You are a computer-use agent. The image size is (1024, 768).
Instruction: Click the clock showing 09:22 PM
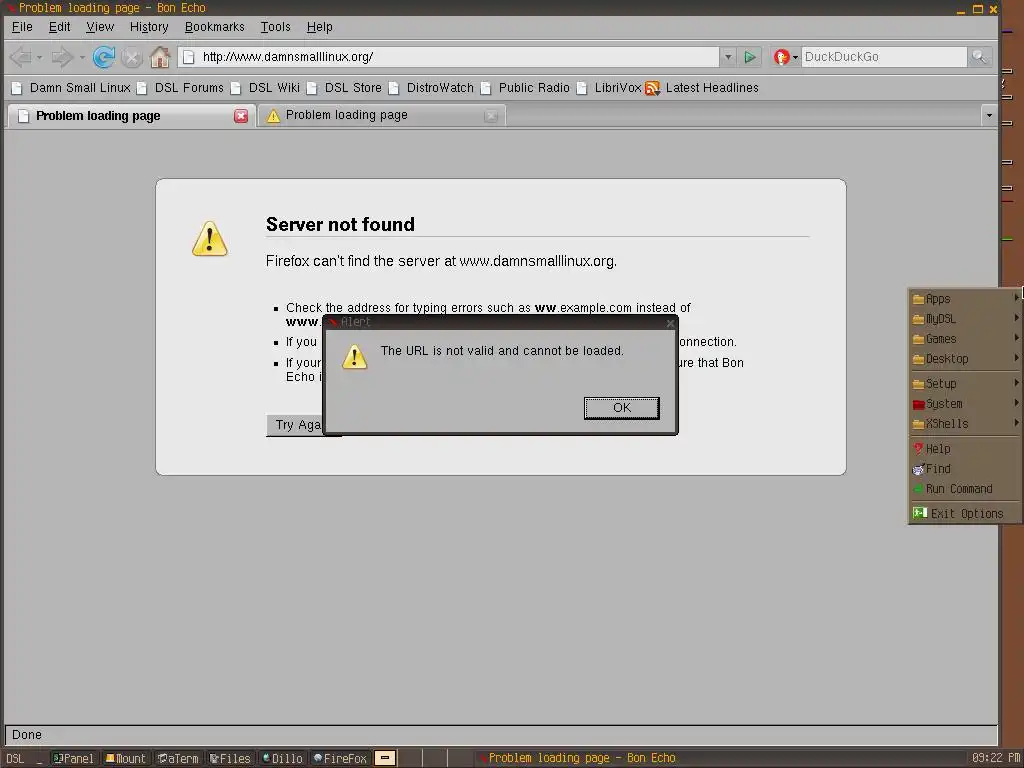pos(995,758)
